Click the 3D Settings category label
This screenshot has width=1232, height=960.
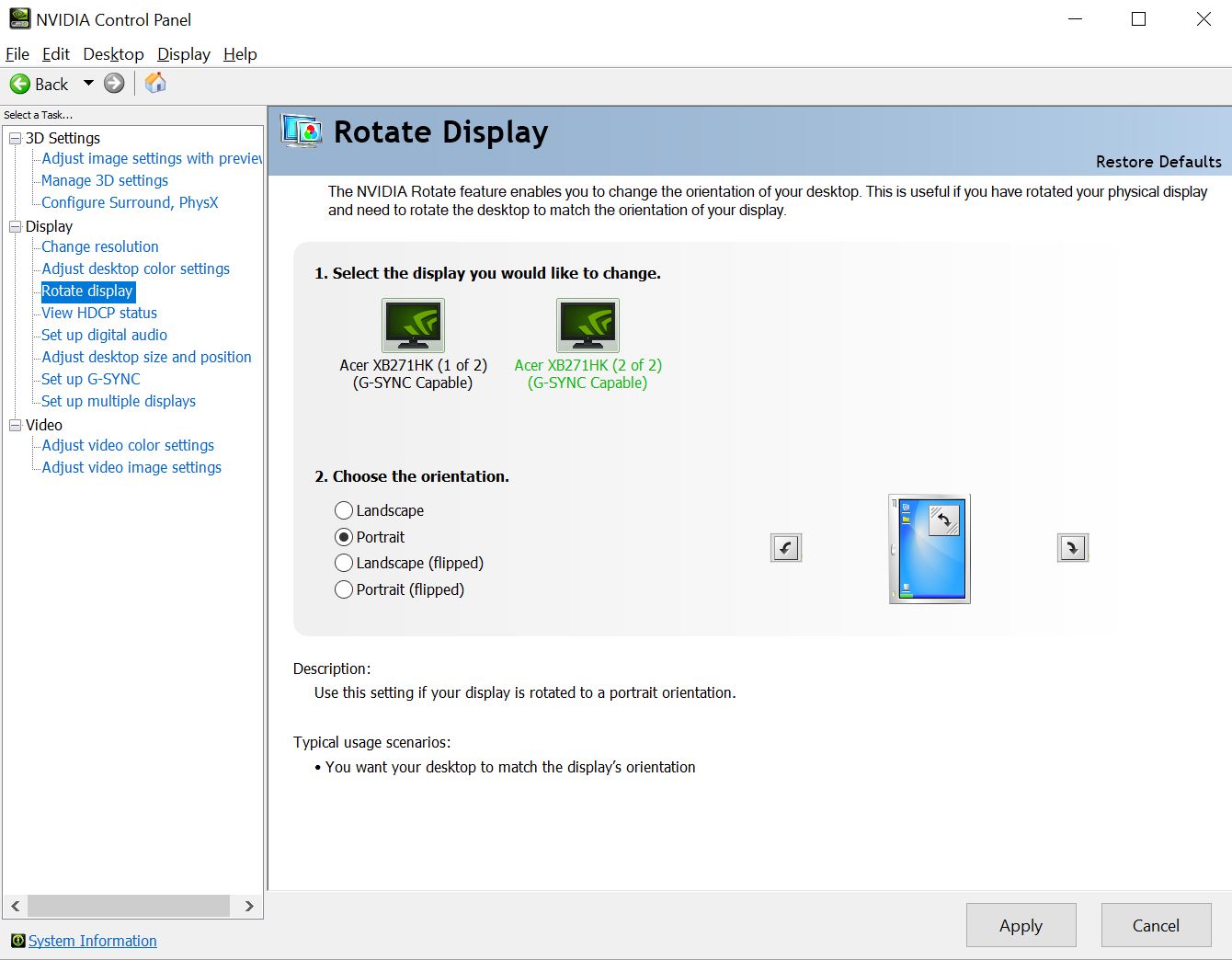[63, 138]
